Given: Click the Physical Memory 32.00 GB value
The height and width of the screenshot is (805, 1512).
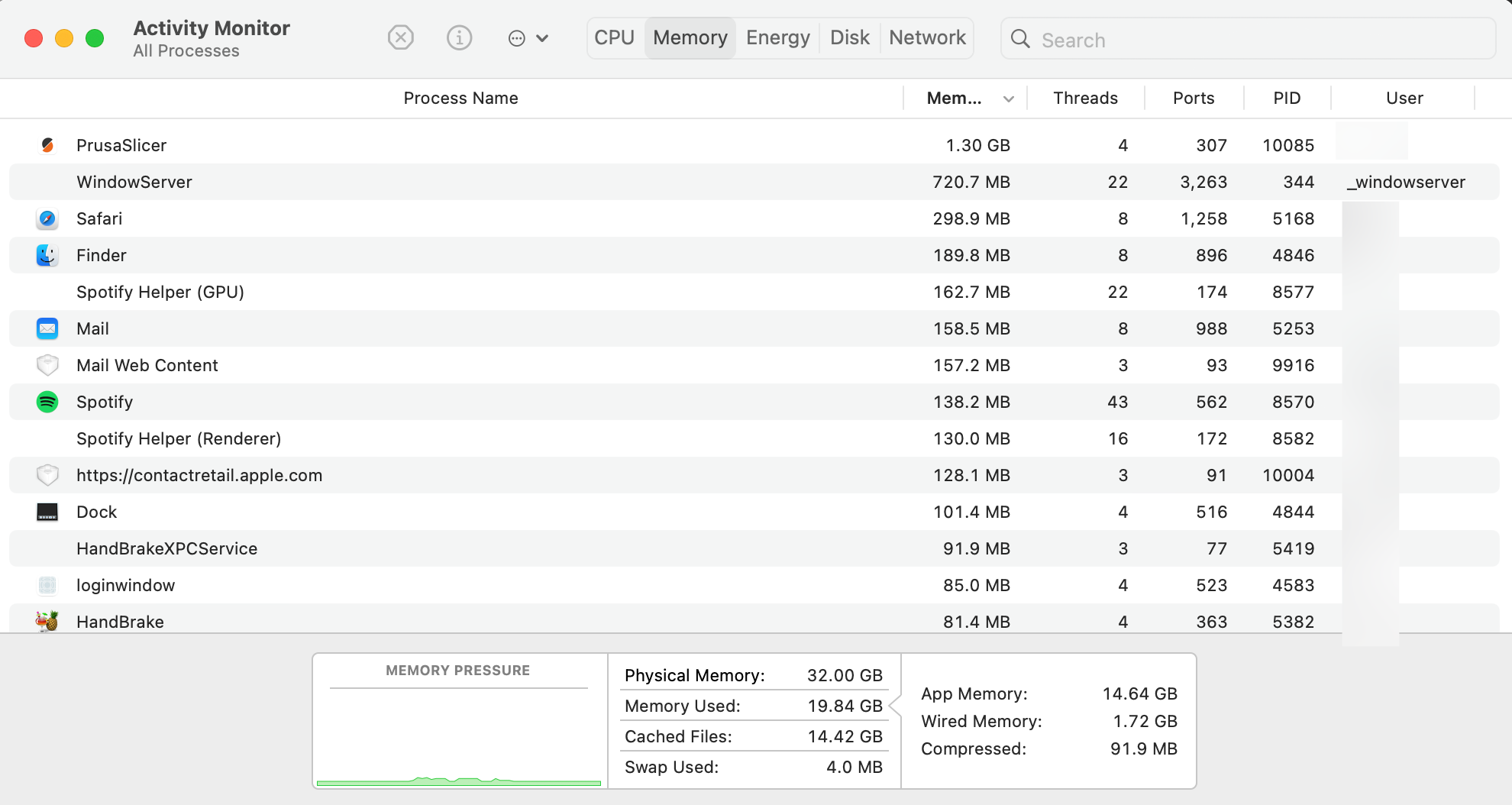Looking at the screenshot, I should (x=845, y=675).
